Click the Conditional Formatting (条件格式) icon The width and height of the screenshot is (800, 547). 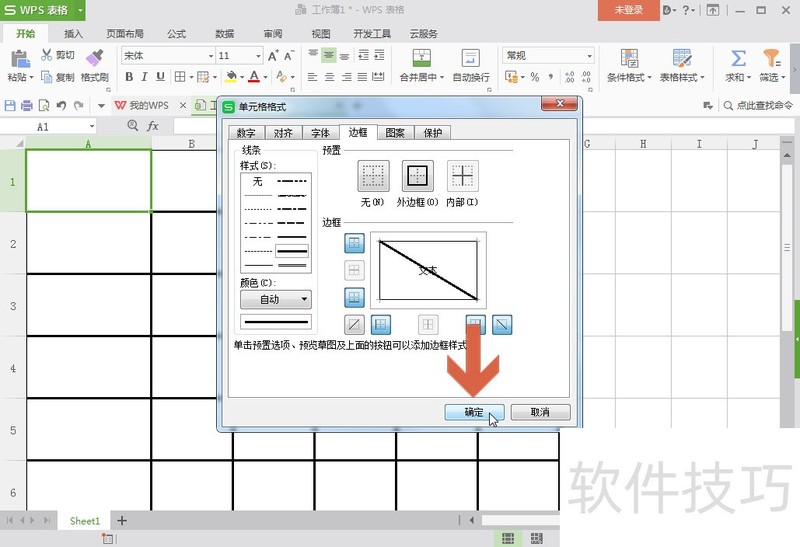629,58
